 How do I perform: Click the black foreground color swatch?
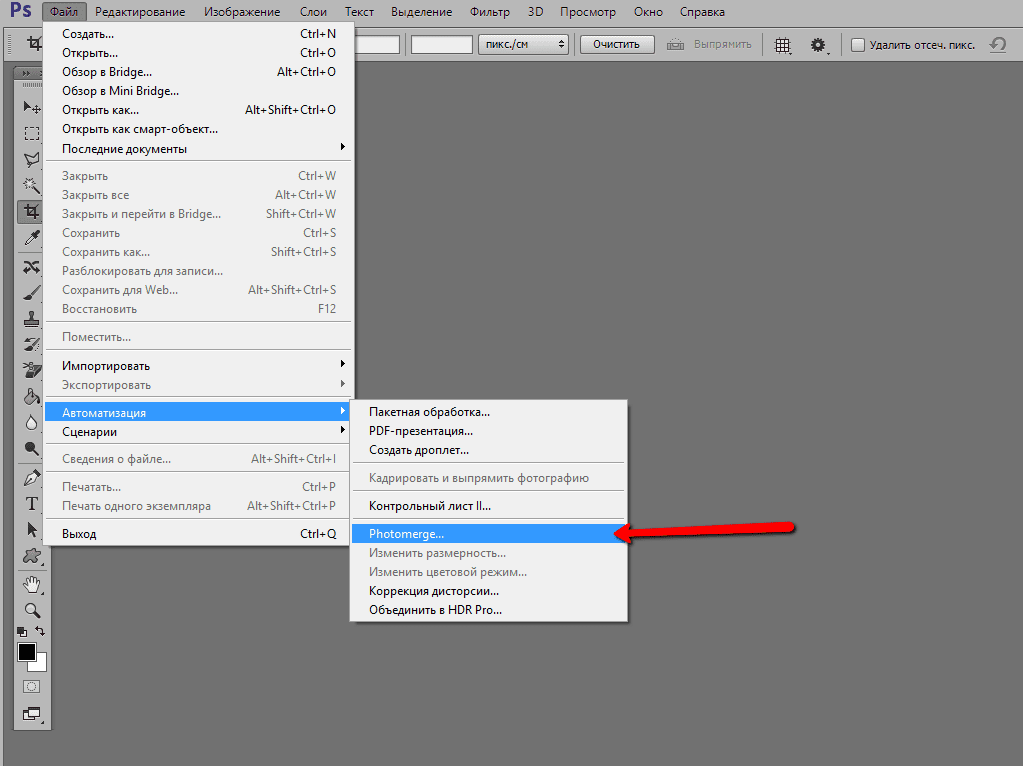tap(27, 652)
